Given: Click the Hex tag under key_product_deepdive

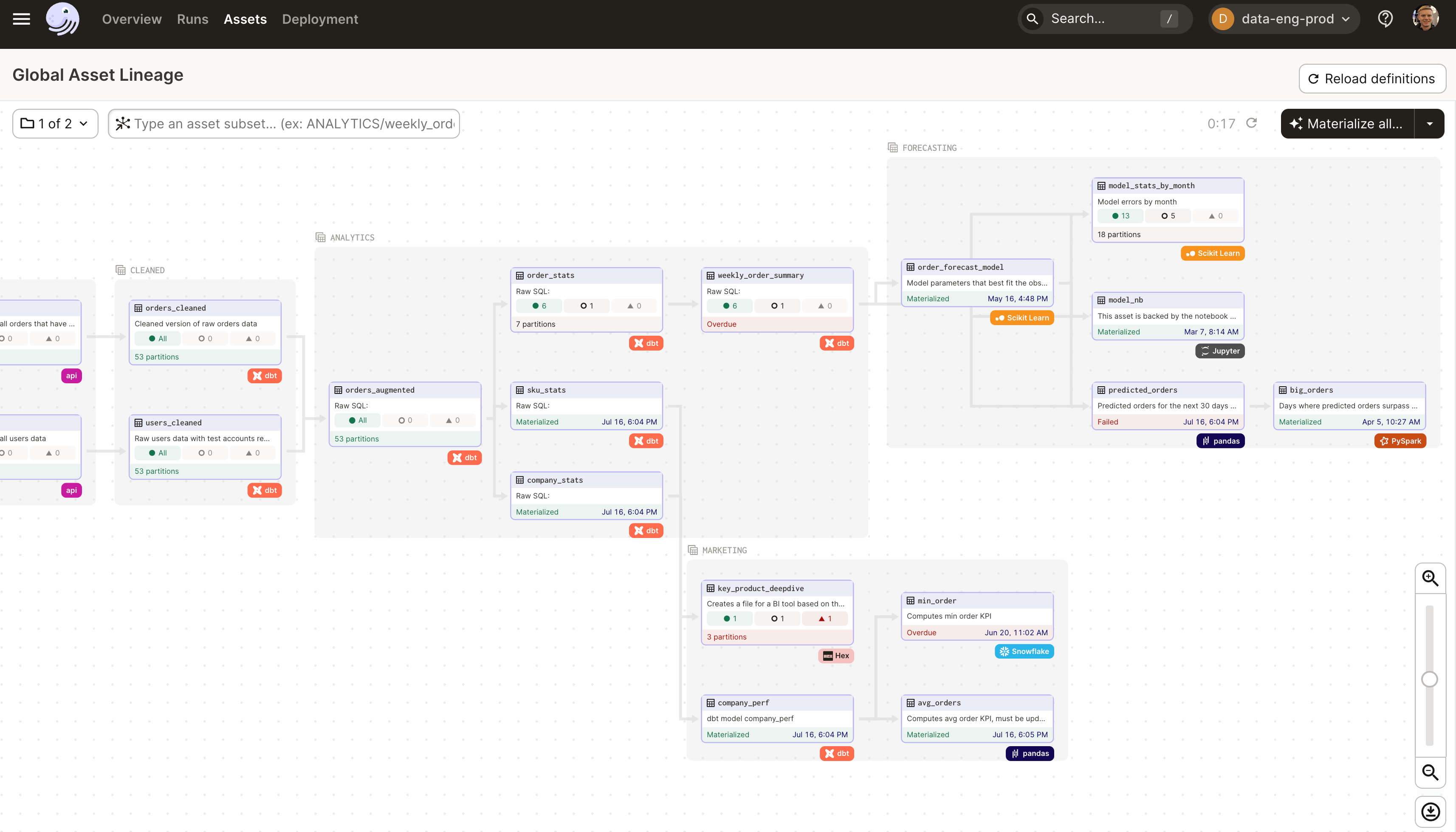Looking at the screenshot, I should (x=836, y=656).
